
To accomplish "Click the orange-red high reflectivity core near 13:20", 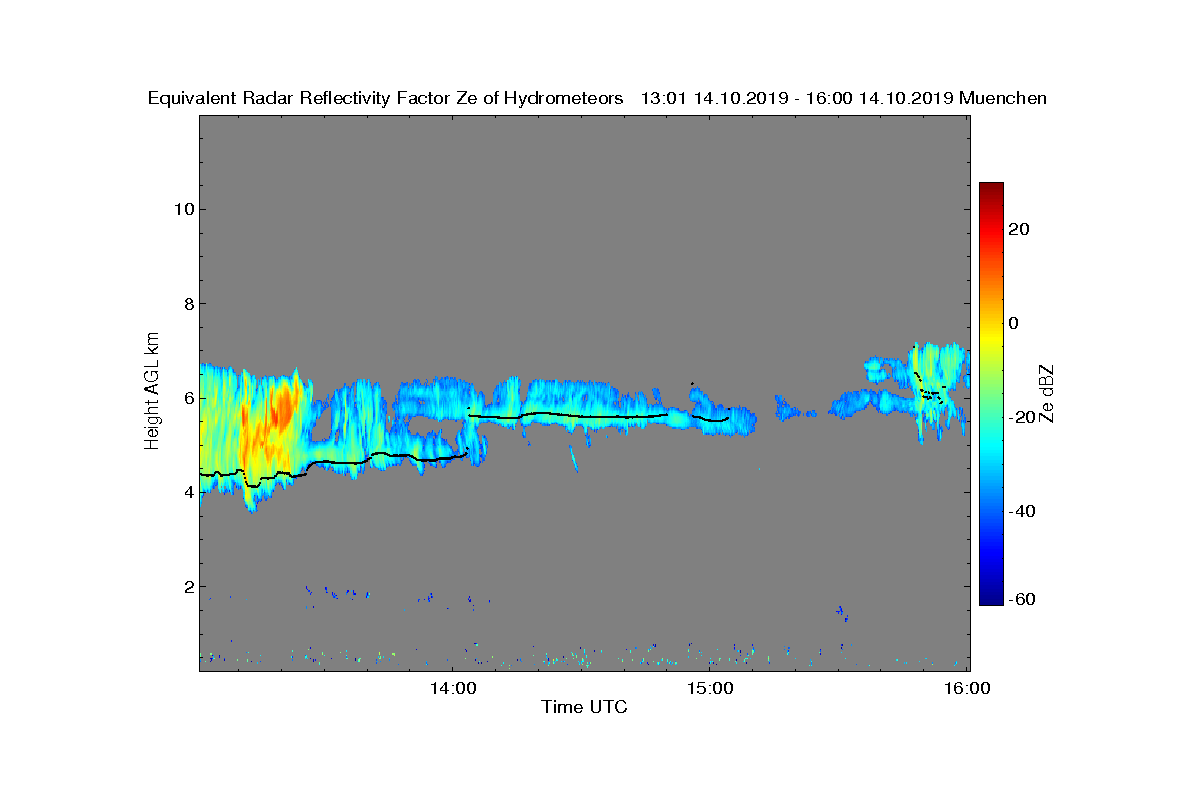I will (x=283, y=407).
